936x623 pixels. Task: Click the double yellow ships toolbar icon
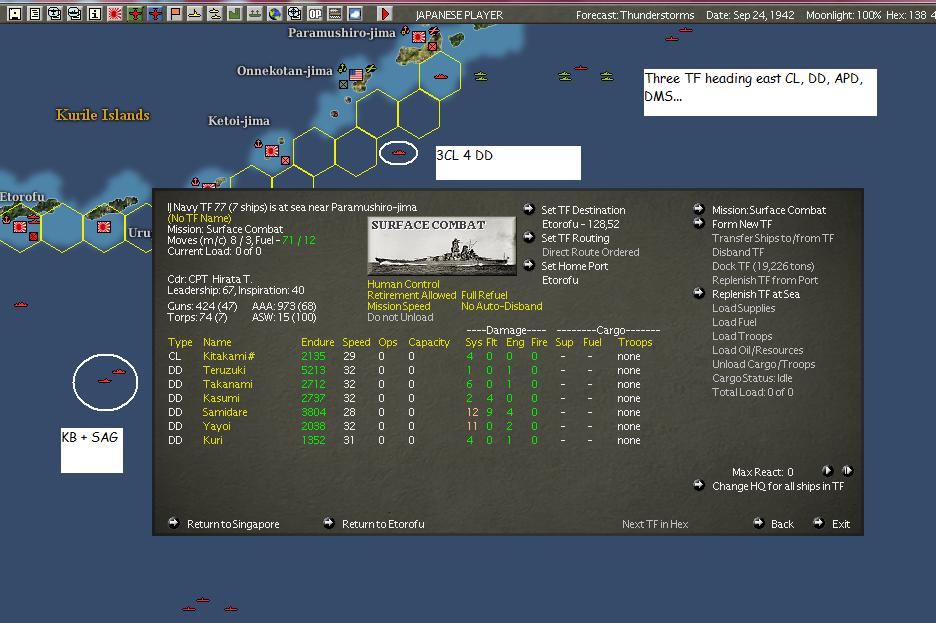(215, 13)
